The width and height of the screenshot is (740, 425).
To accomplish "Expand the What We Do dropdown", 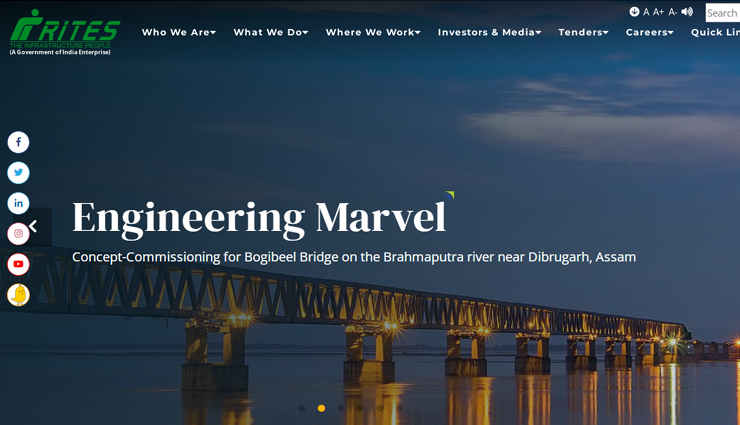I will (271, 32).
